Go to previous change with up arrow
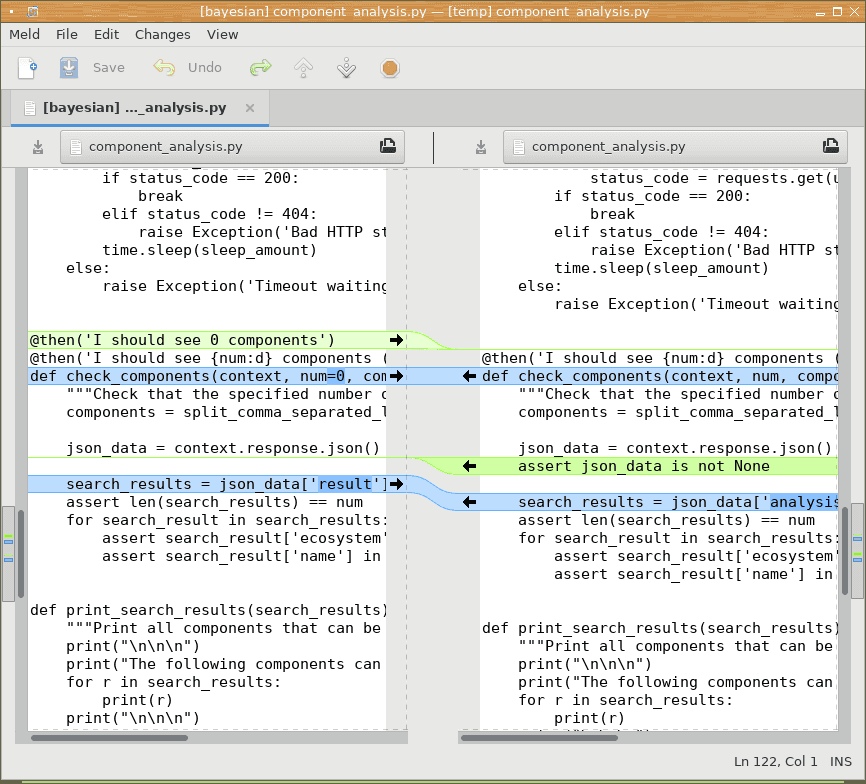Viewport: 866px width, 784px height. coord(304,68)
